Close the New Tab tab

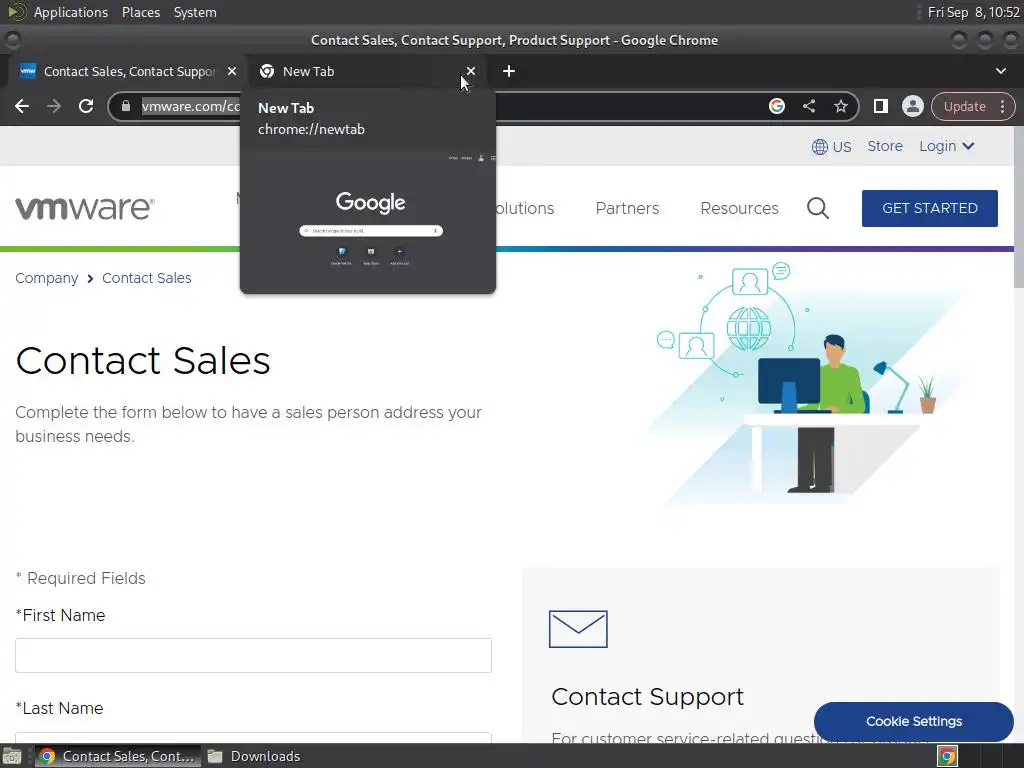pyautogui.click(x=471, y=71)
